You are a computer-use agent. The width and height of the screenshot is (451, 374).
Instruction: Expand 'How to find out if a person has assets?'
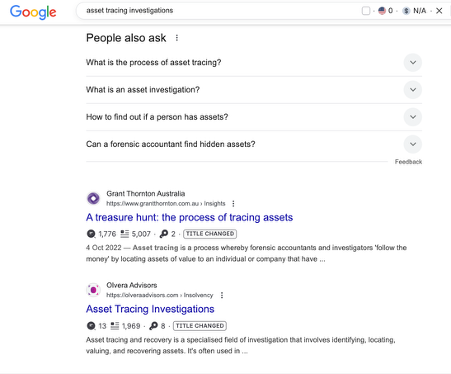(254, 117)
